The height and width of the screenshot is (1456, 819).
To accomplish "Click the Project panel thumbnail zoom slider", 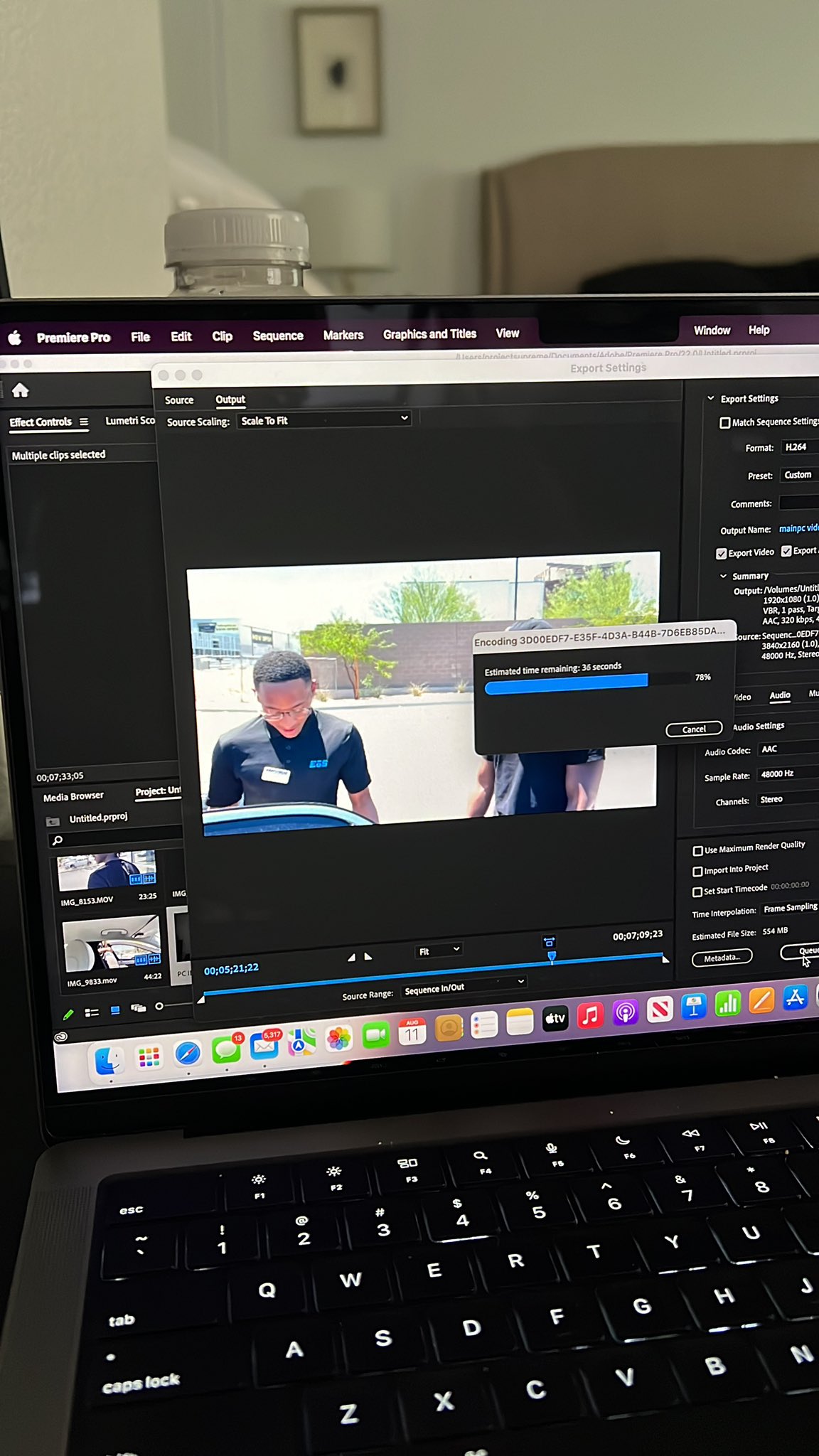I will click(x=159, y=1006).
